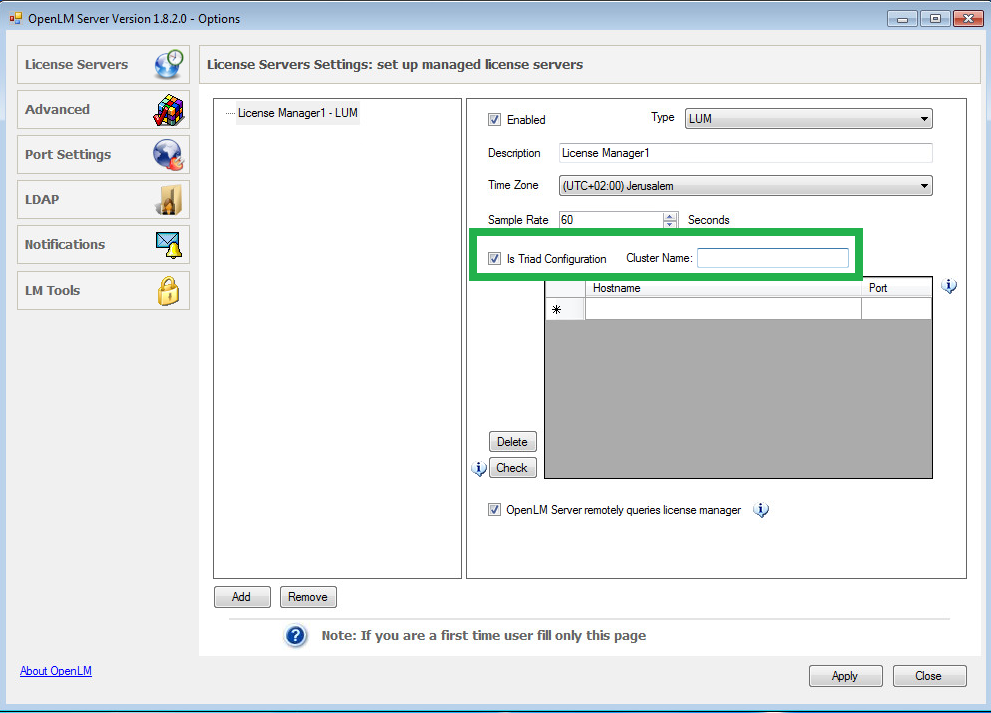The image size is (991, 713).
Task: Click the globe plug Port Settings icon
Action: click(168, 155)
